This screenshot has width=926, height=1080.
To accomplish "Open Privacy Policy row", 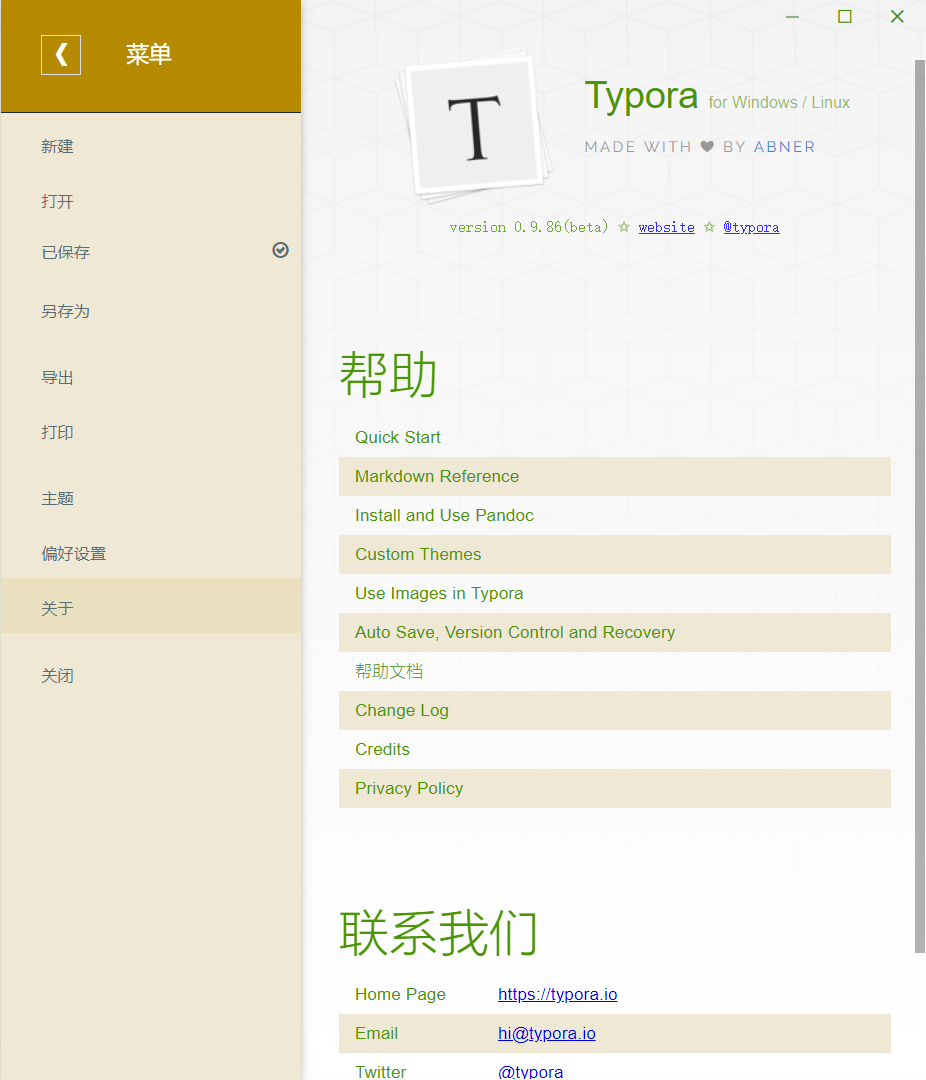I will pyautogui.click(x=615, y=789).
